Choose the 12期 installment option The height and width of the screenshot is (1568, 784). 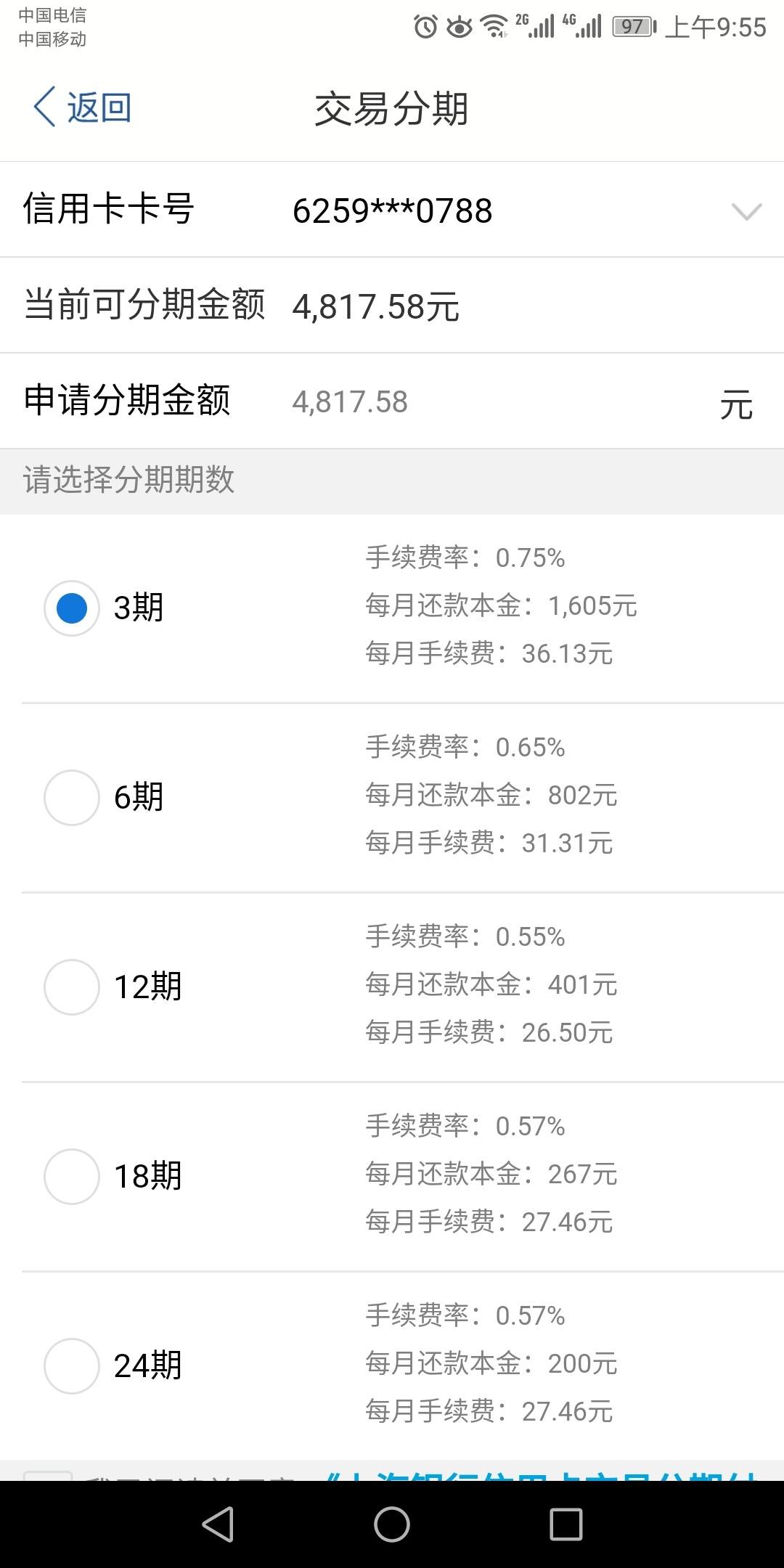72,987
